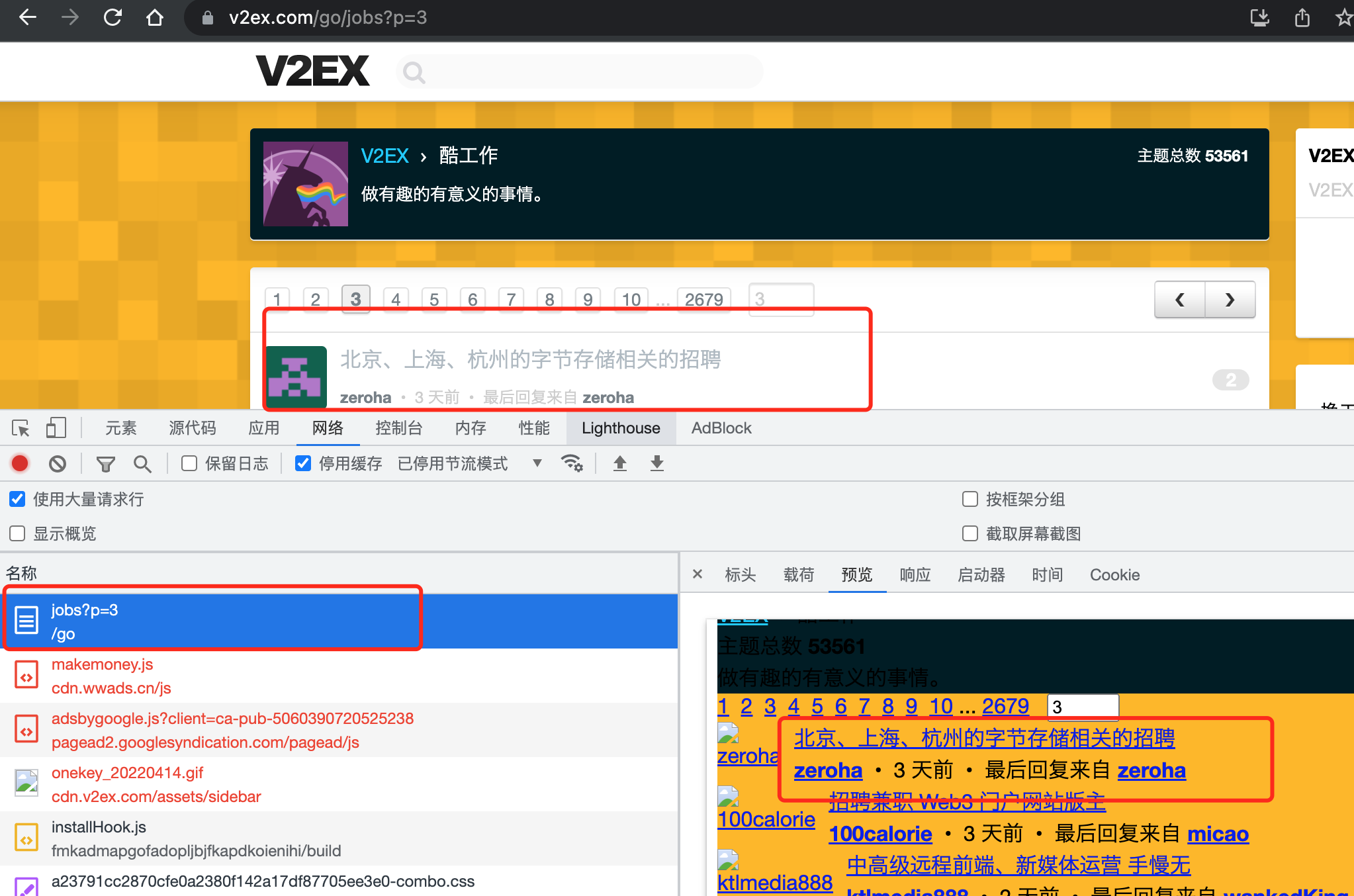Export HAR file with download arrow
Image resolution: width=1354 pixels, height=896 pixels.
point(656,463)
